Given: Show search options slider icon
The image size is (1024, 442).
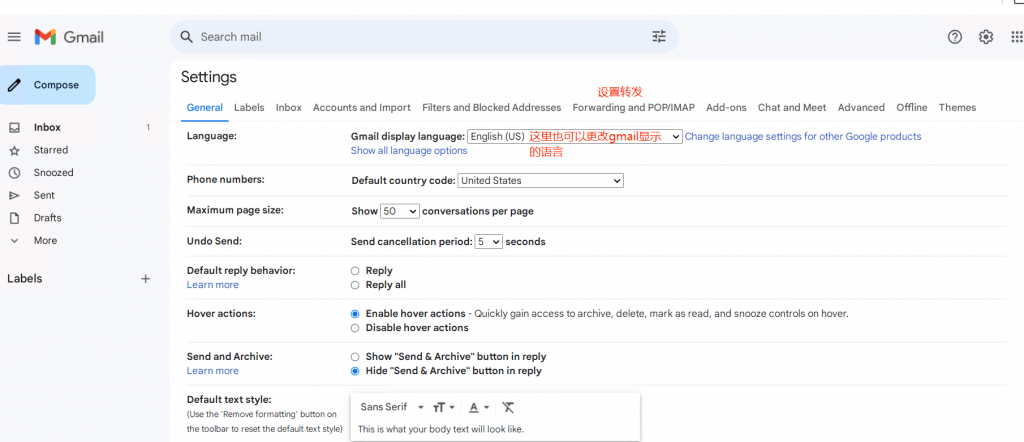Looking at the screenshot, I should (659, 37).
